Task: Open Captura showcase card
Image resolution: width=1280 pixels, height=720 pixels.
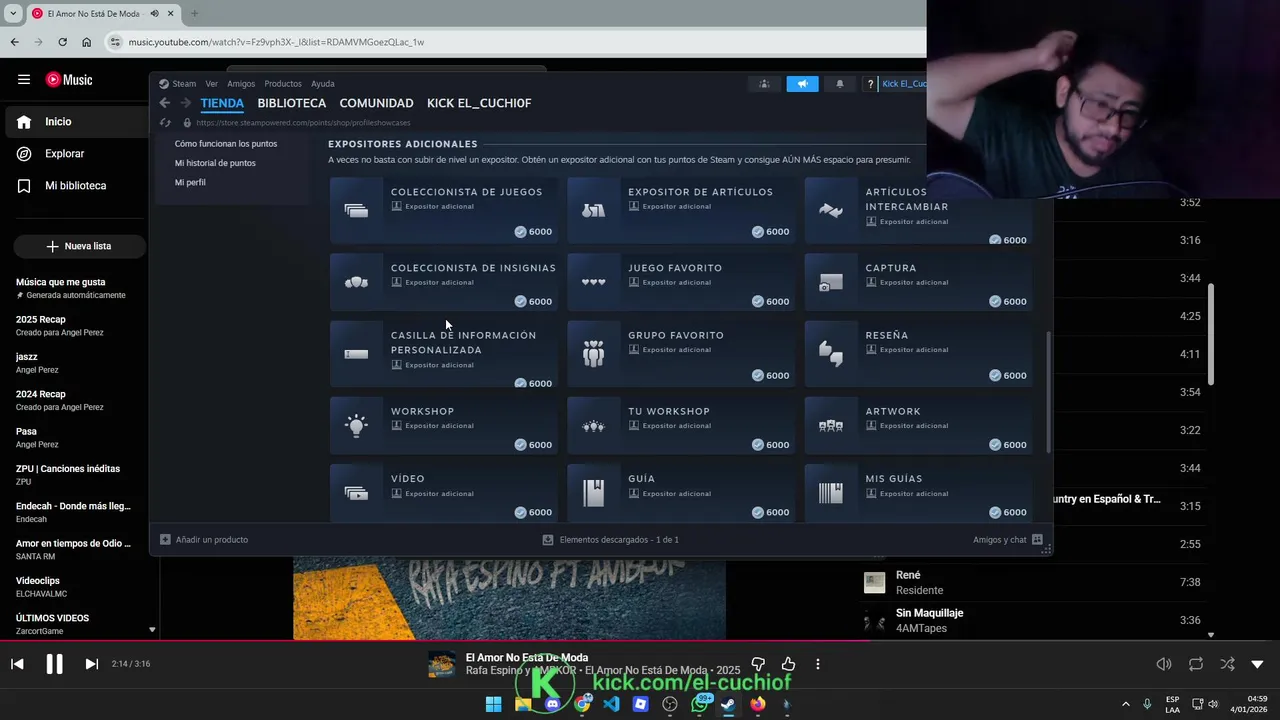Action: tap(918, 282)
